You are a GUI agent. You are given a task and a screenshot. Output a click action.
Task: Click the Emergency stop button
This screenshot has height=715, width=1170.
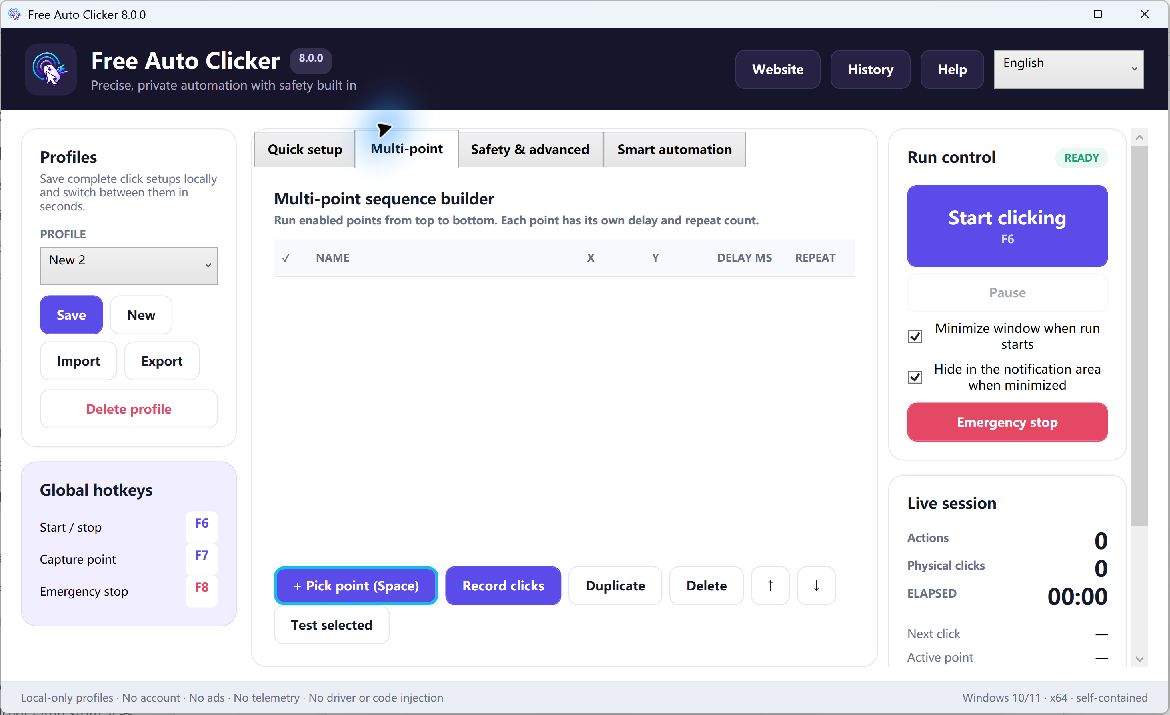pyautogui.click(x=1007, y=422)
